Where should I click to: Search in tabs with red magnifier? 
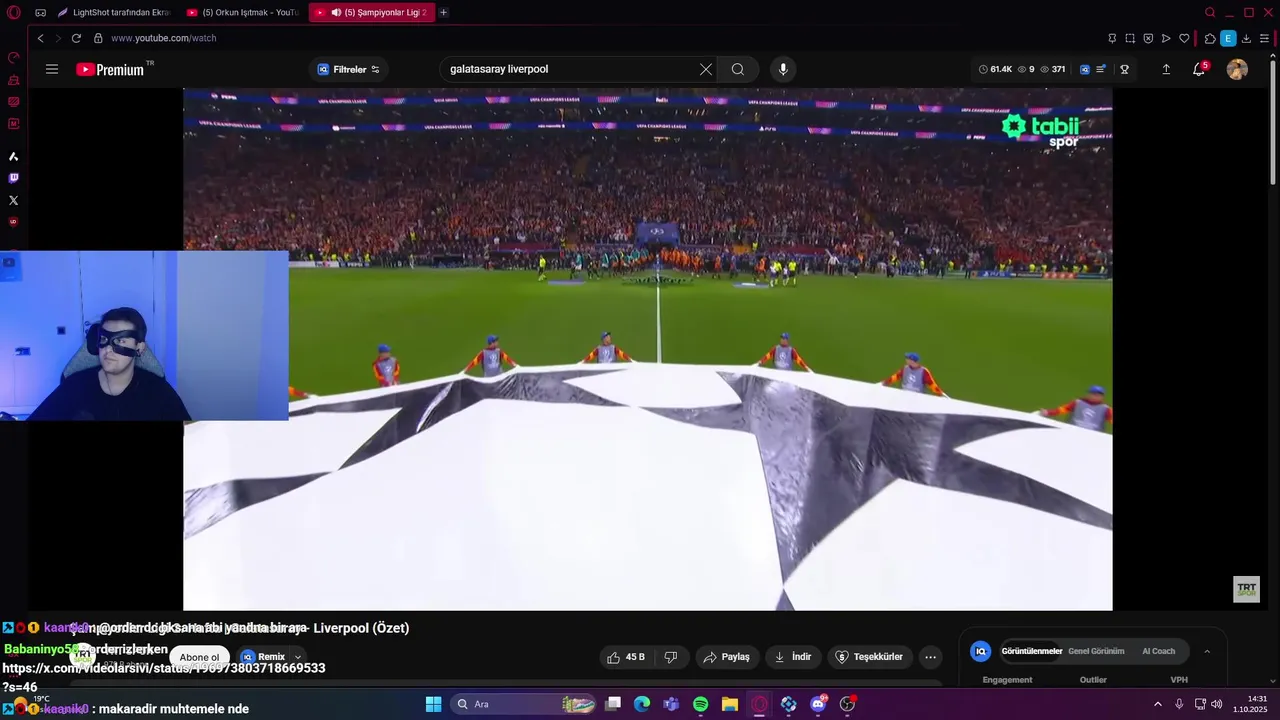click(1210, 12)
